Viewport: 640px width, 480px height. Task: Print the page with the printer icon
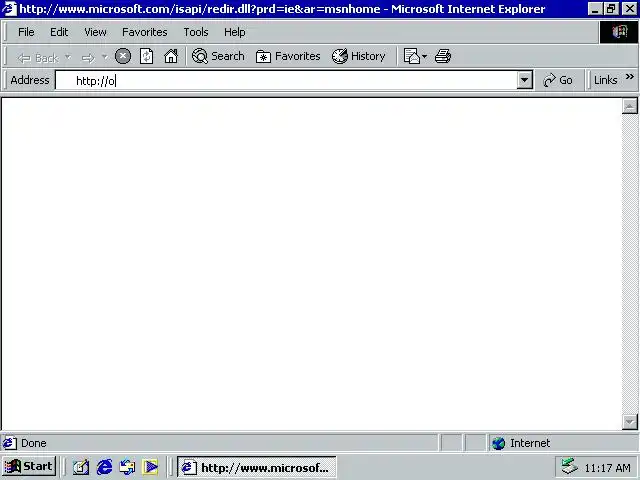pos(443,56)
